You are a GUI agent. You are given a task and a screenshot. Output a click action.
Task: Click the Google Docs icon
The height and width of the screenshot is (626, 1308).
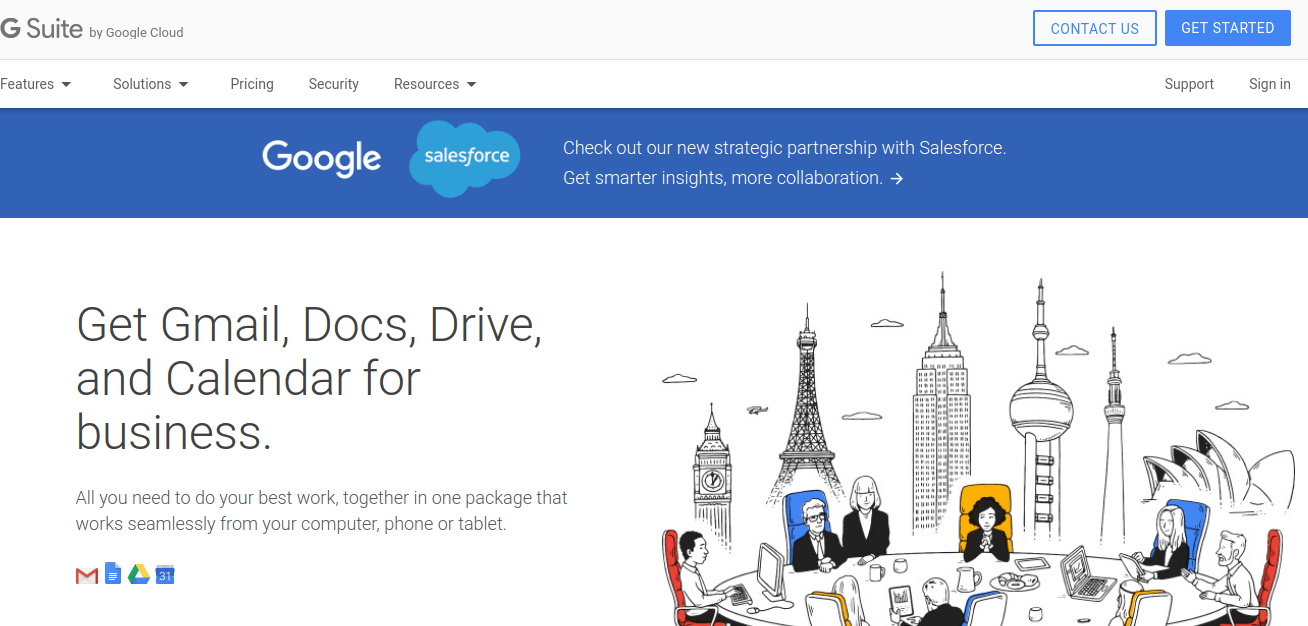click(x=113, y=574)
